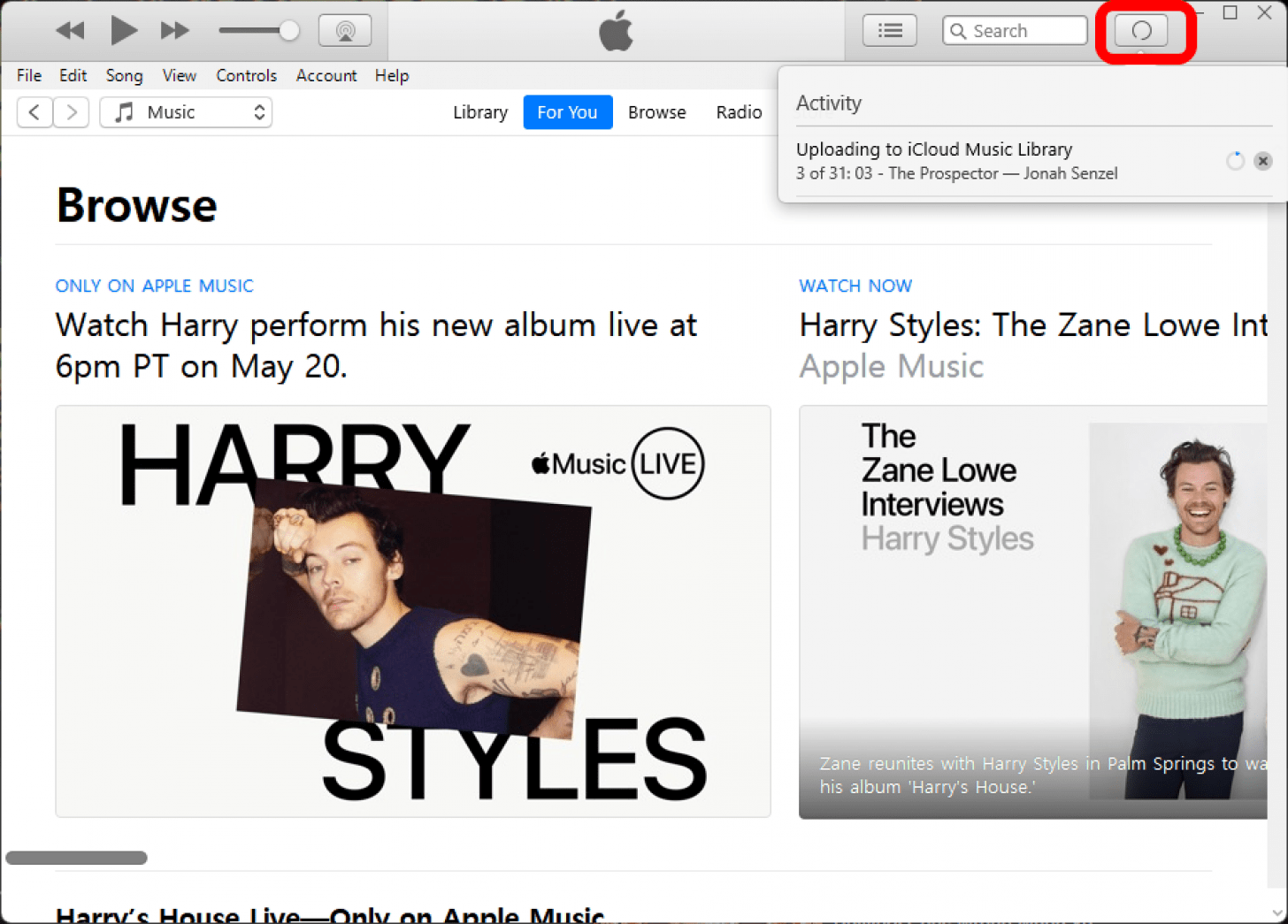The height and width of the screenshot is (924, 1288).
Task: Skip forward to next track
Action: (x=174, y=31)
